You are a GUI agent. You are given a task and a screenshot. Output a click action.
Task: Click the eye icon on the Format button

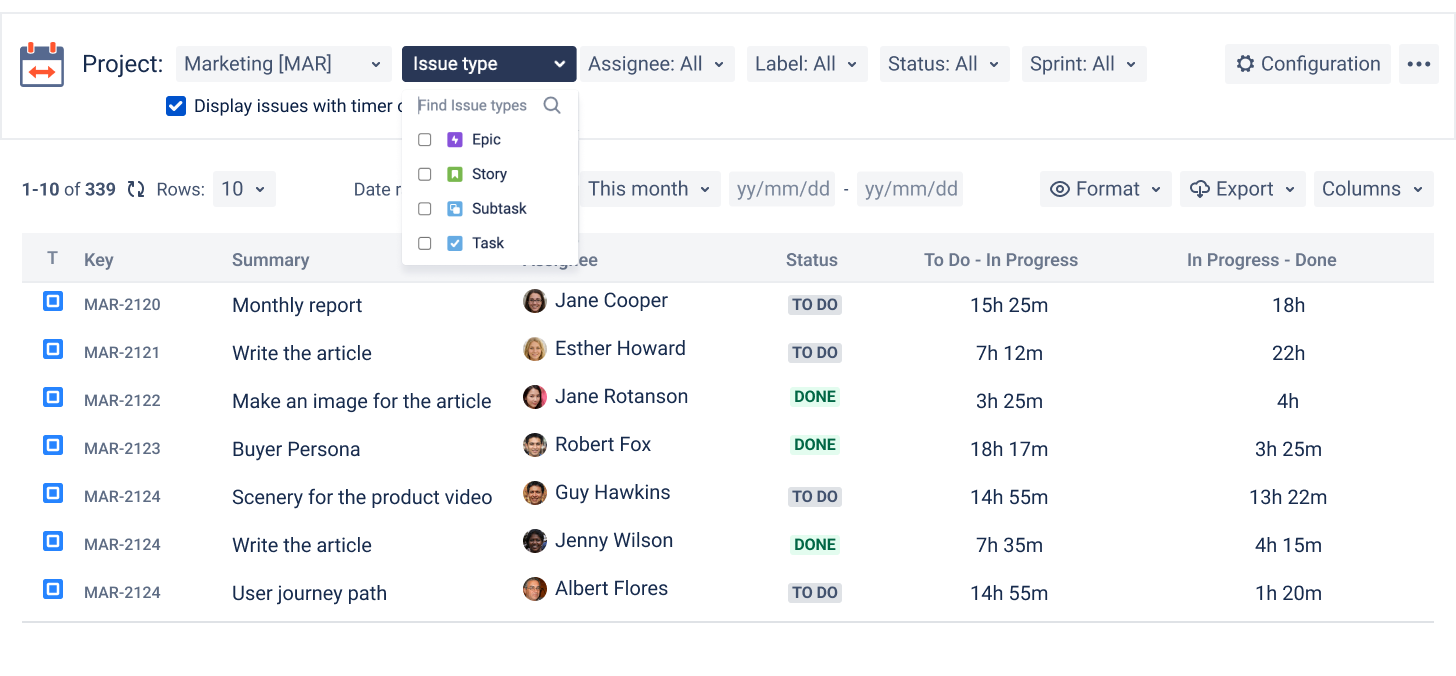(x=1062, y=188)
